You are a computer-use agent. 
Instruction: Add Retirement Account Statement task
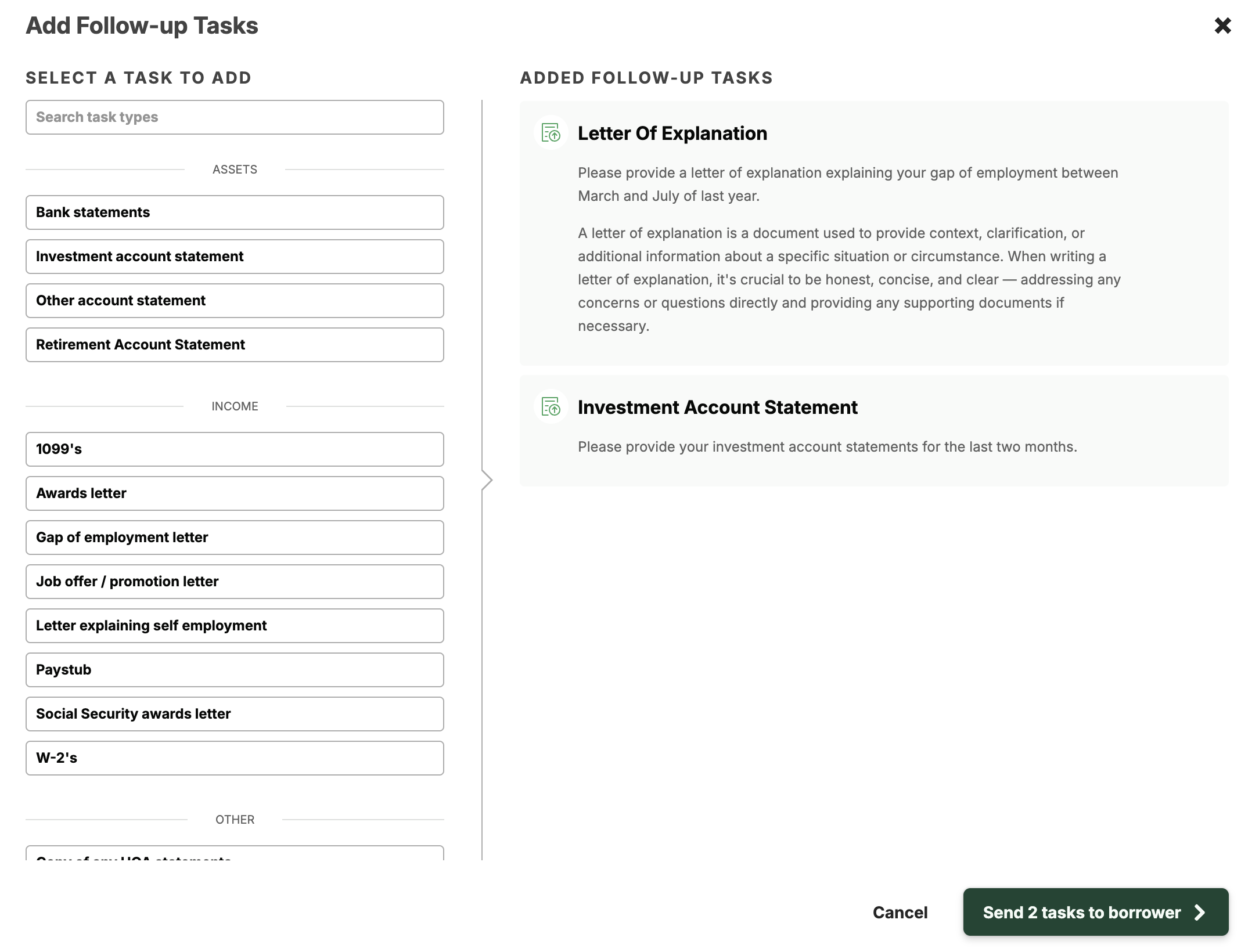235,345
